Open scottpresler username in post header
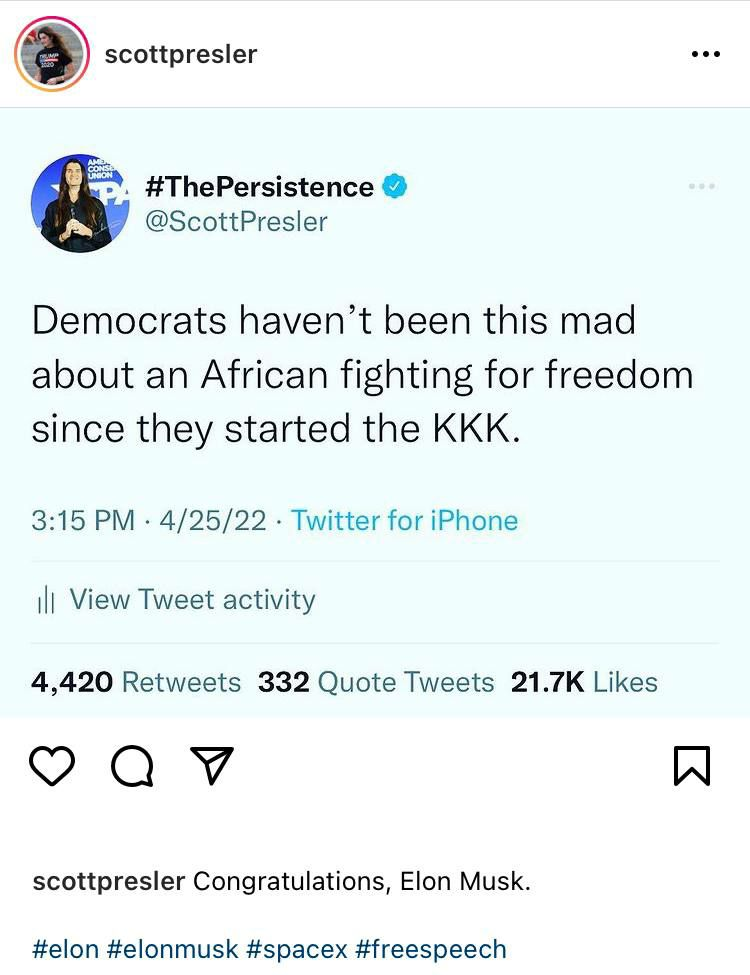750x975 pixels. [181, 54]
